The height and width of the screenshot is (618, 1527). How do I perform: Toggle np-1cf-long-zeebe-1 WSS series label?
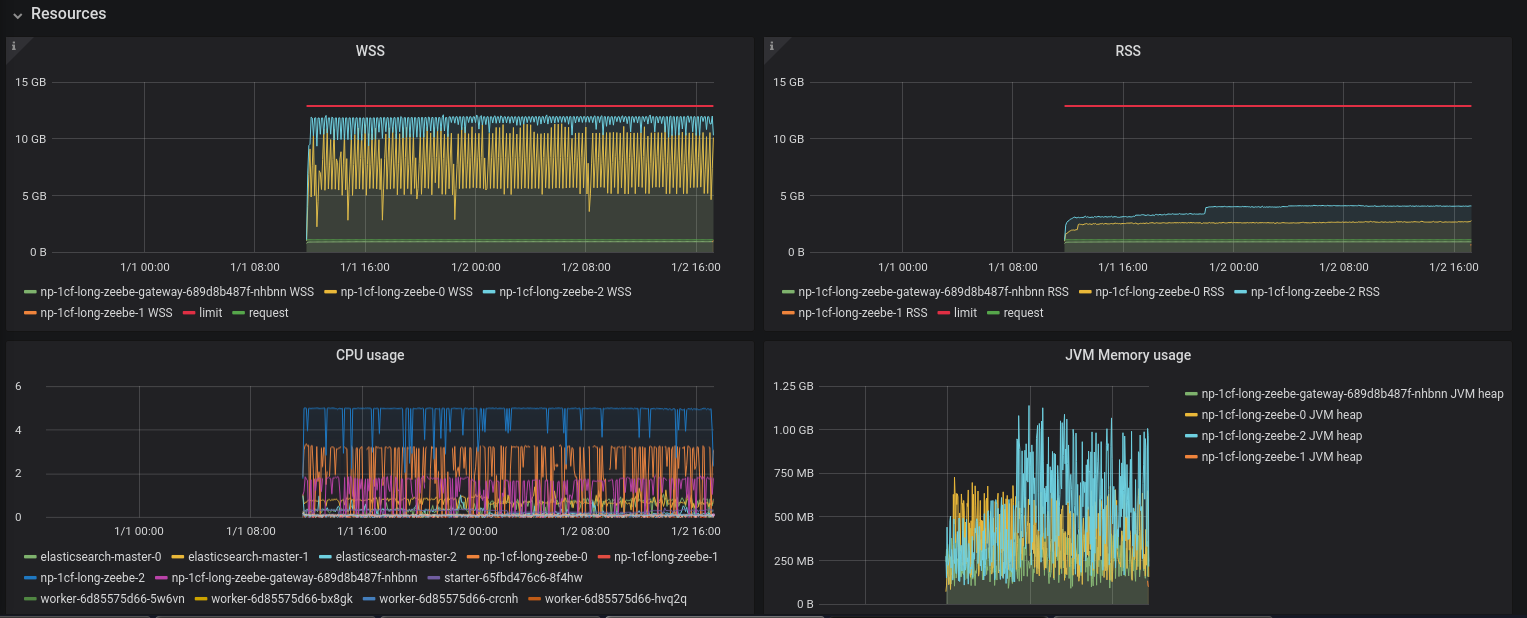click(106, 313)
